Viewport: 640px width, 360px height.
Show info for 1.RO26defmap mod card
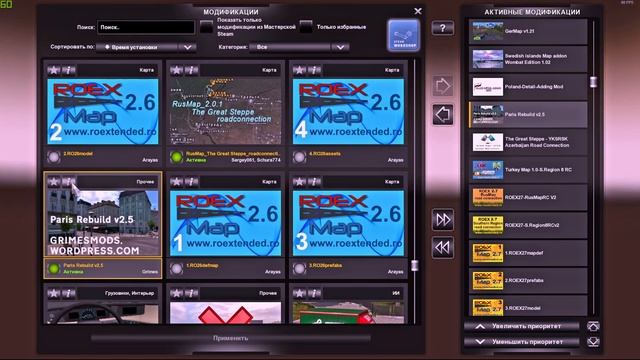pyautogui.click(x=191, y=182)
